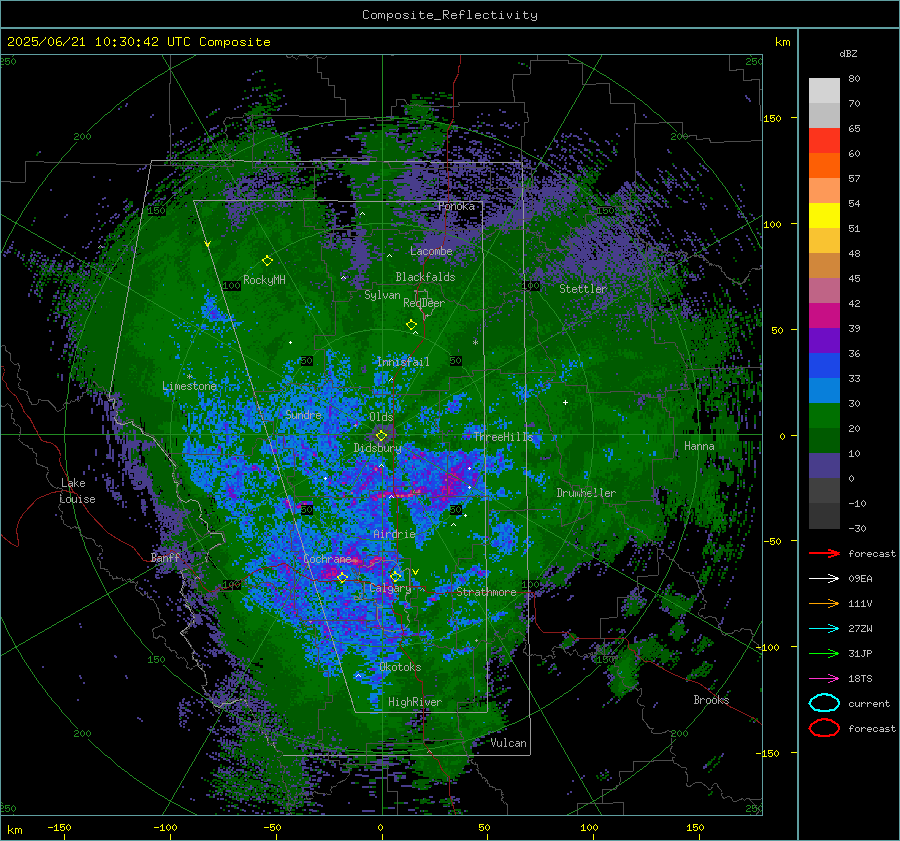Click the red 60 dBZ color swatch
Screen dimensions: 900x841
tap(824, 141)
